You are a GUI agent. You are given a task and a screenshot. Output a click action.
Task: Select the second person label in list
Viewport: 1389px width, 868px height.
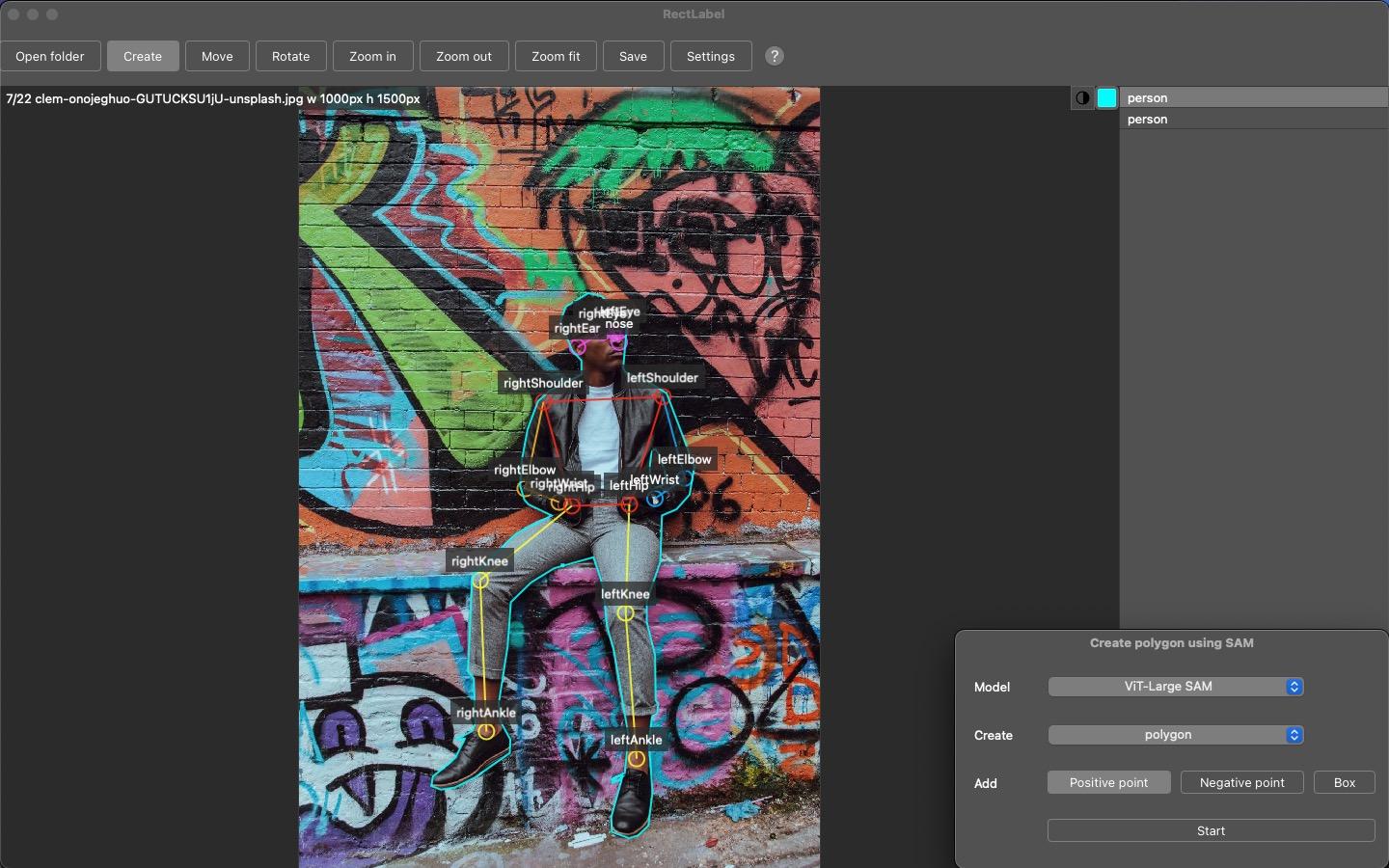1252,119
